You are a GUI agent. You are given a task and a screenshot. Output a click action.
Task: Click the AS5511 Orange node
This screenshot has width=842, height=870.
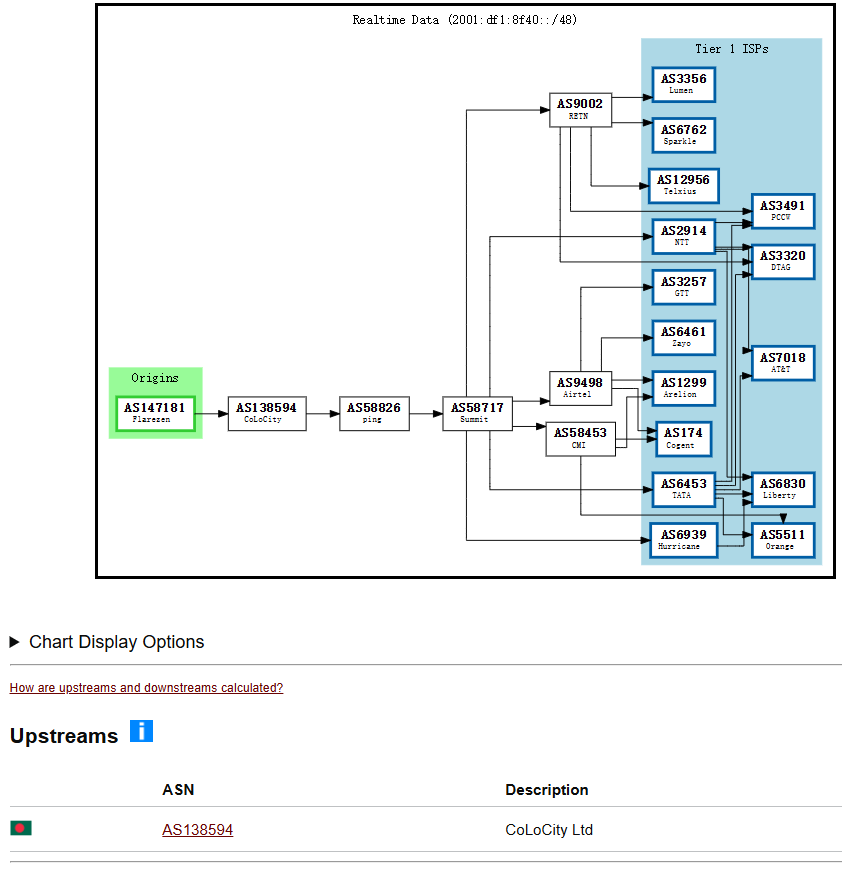[x=782, y=540]
